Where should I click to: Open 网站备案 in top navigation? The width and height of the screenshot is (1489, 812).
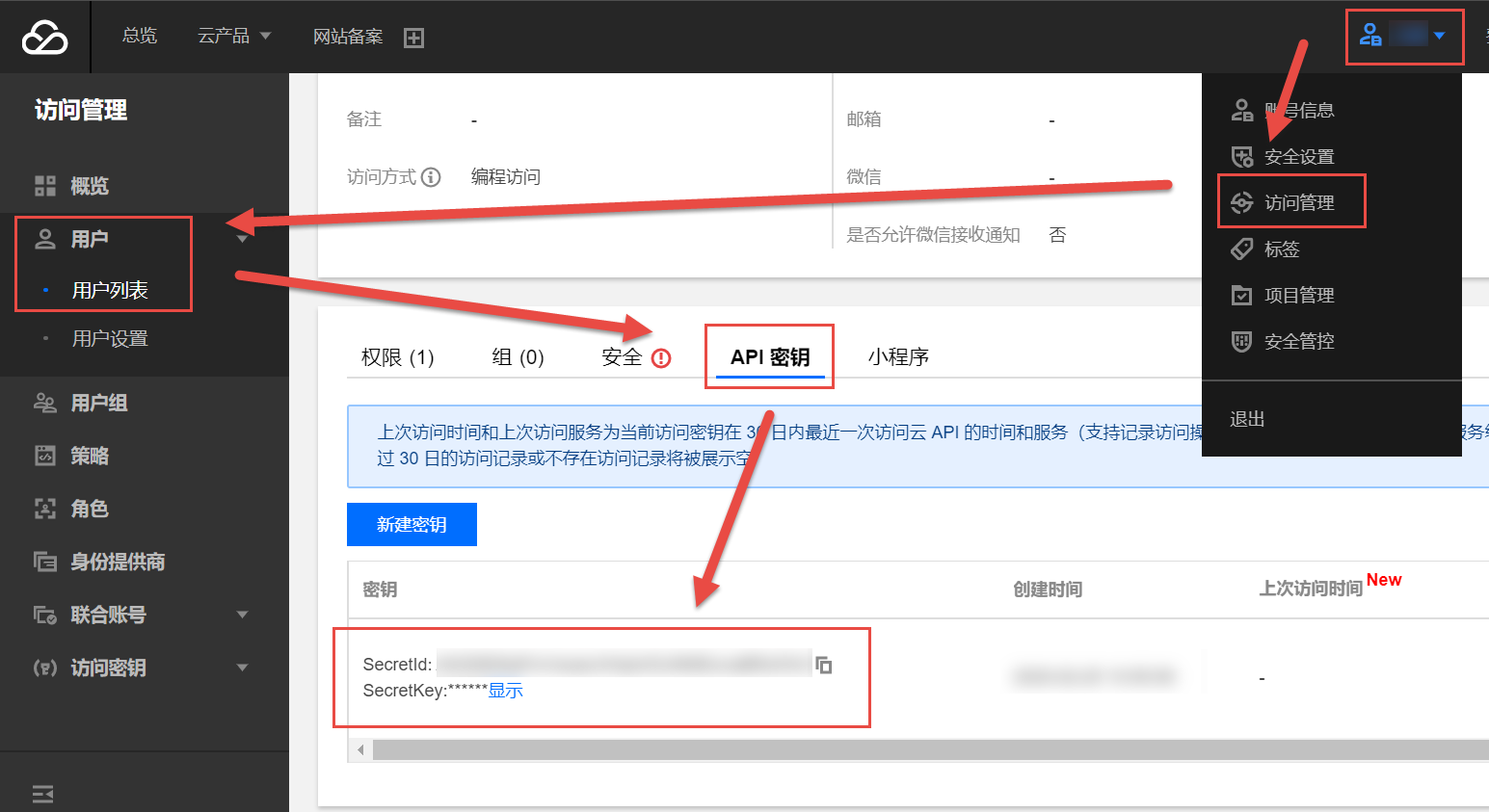point(348,37)
